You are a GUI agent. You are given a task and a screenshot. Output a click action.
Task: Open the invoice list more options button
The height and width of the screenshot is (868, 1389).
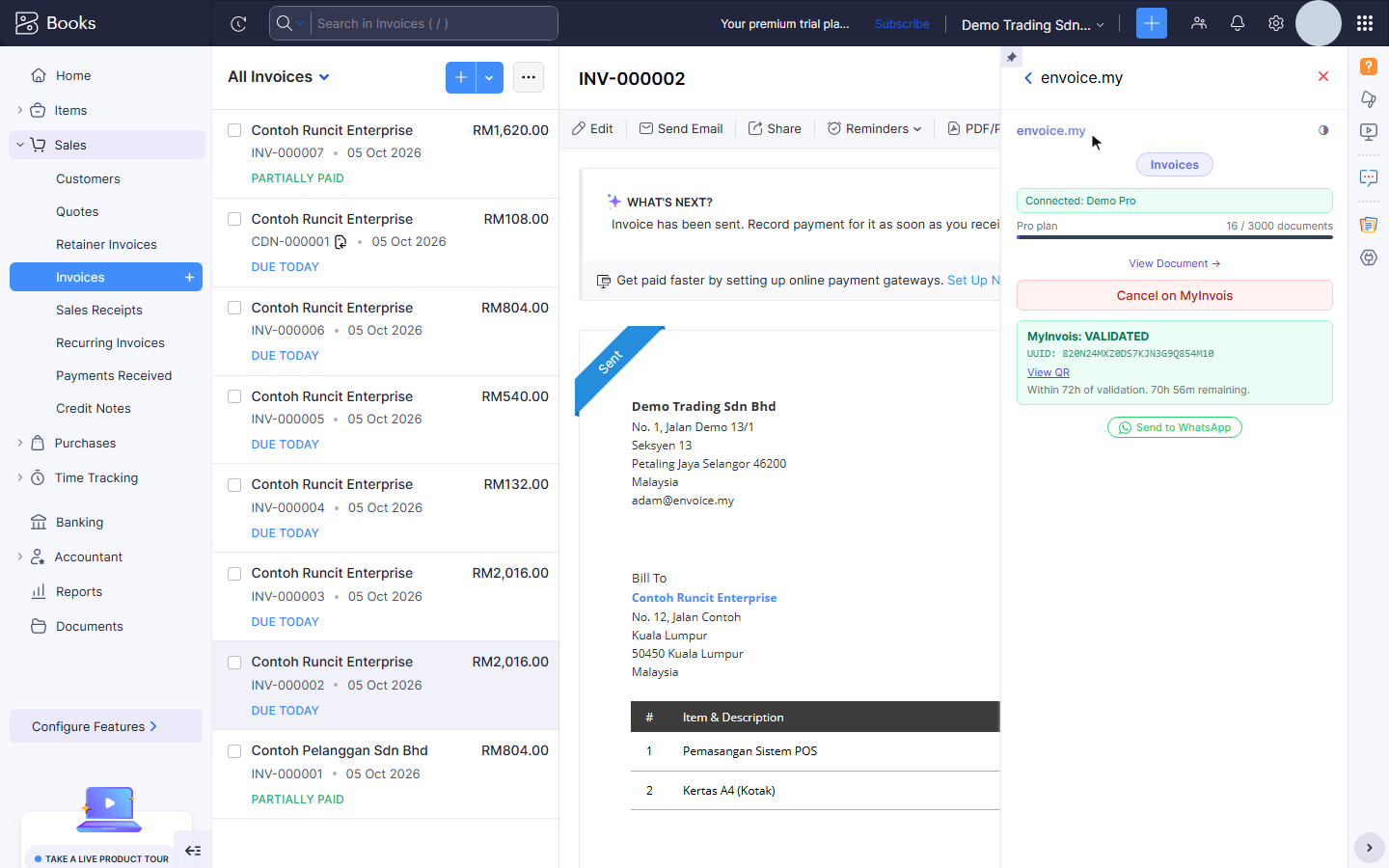529,77
